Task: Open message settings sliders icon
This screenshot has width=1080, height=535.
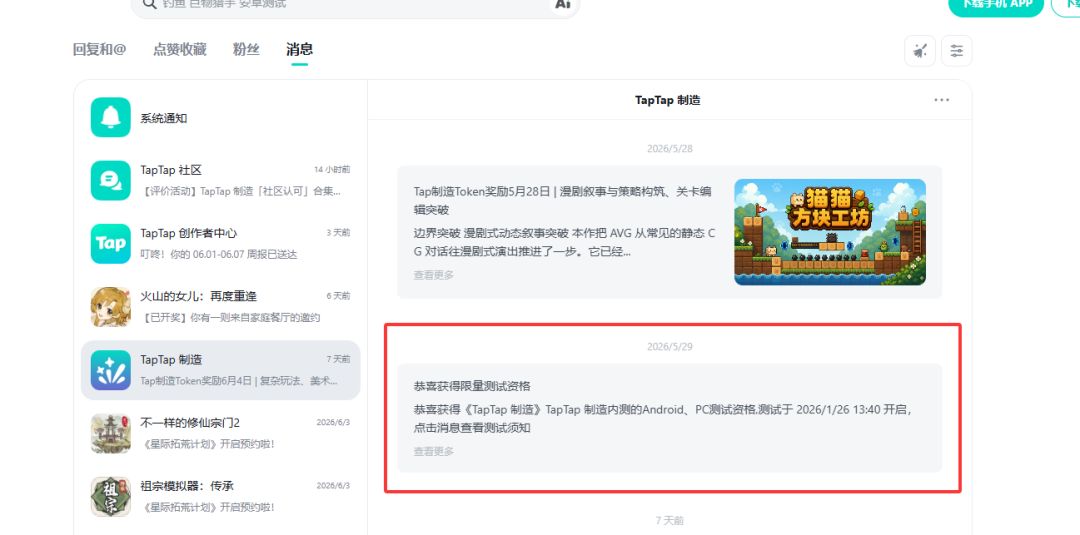Action: [956, 50]
